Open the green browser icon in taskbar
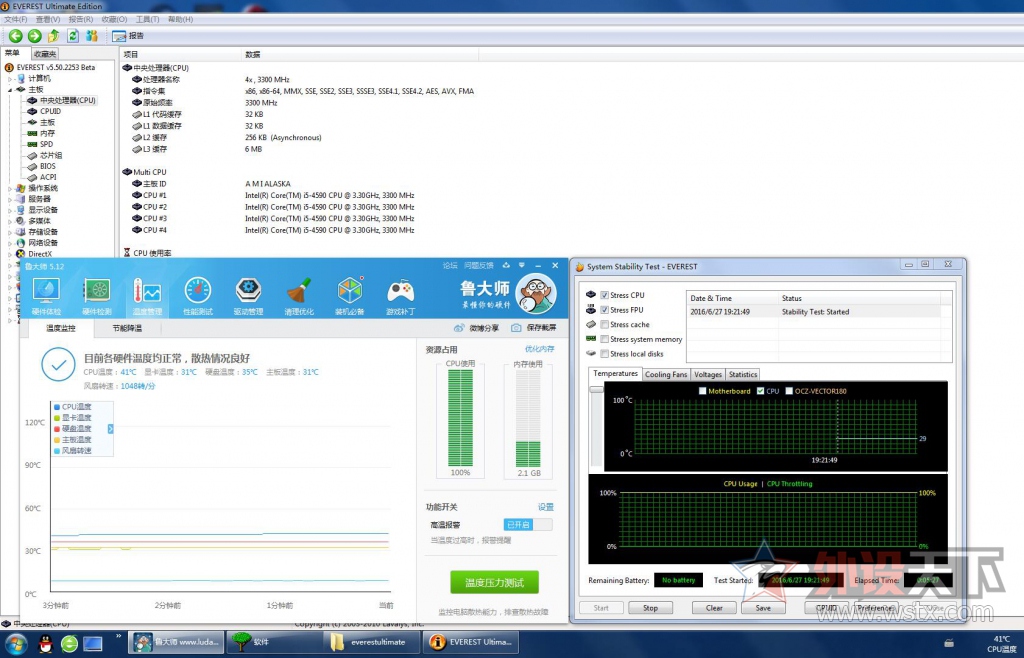The image size is (1024, 658). coord(69,644)
